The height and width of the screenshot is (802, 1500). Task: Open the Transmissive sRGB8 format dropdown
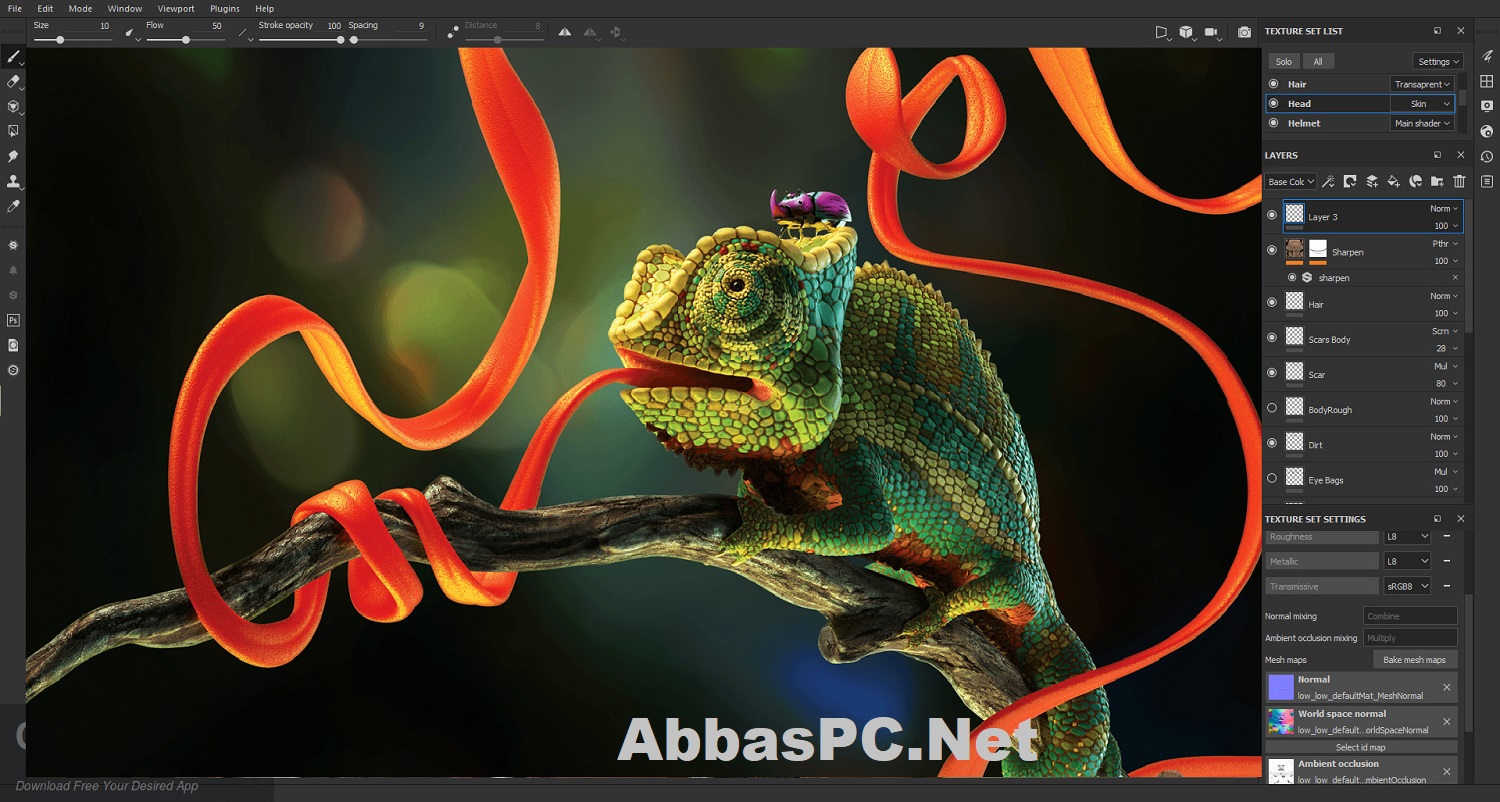pyautogui.click(x=1407, y=586)
